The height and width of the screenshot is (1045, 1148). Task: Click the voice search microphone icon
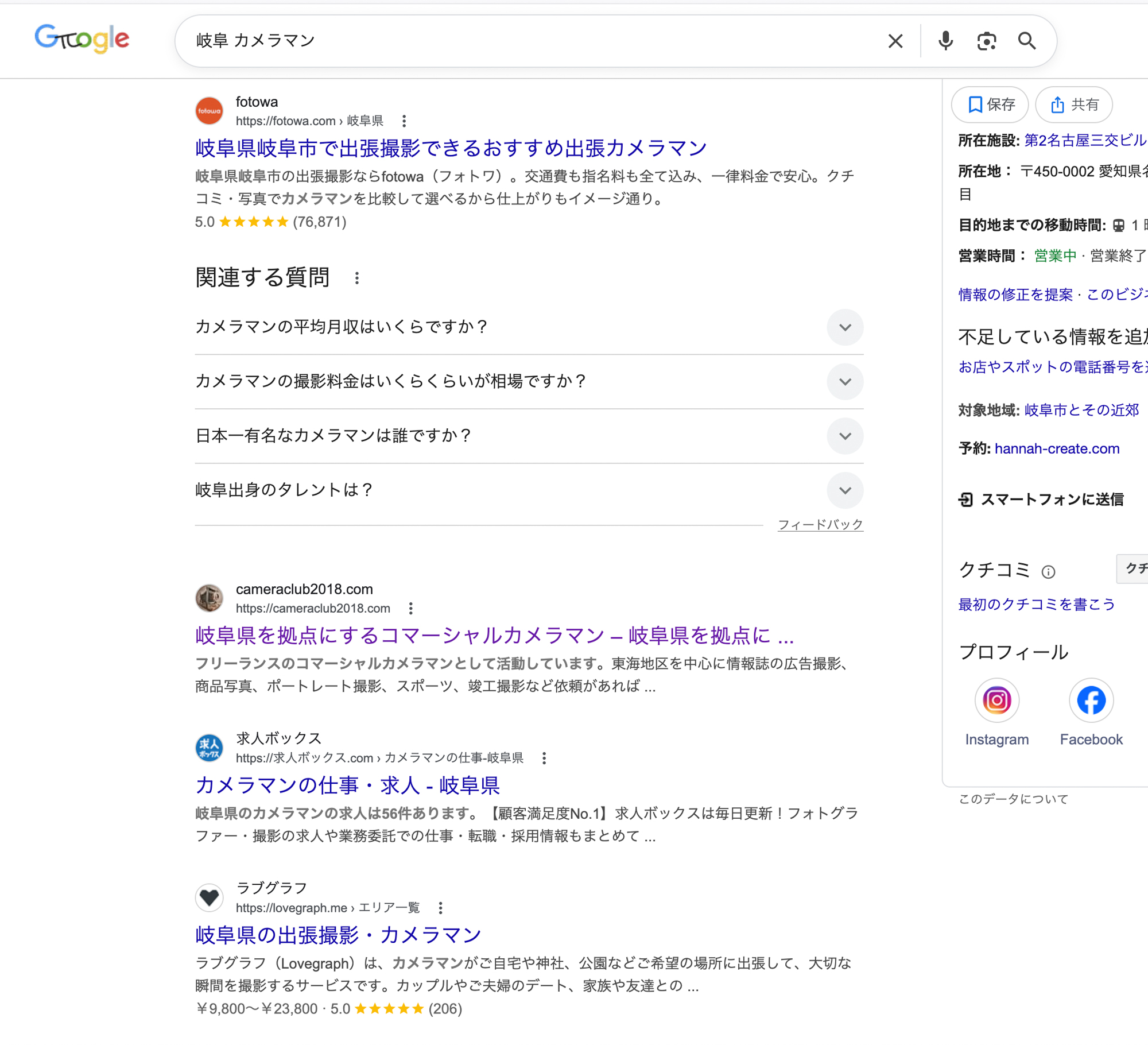point(945,41)
